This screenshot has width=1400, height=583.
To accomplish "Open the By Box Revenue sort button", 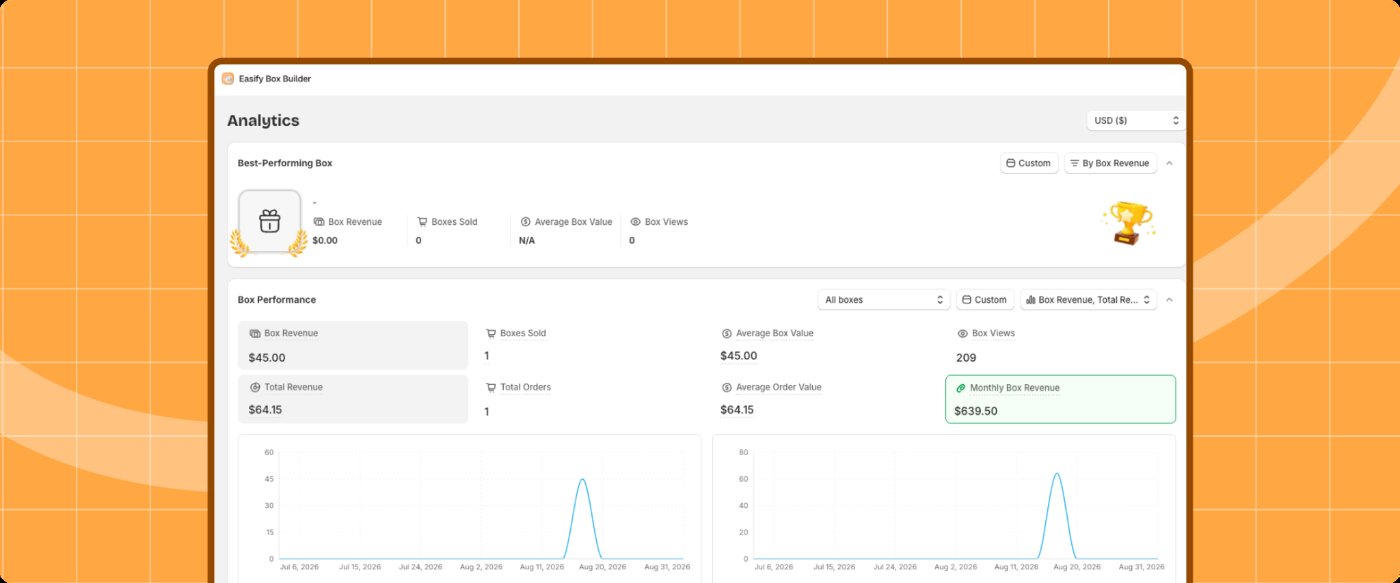I will (x=1110, y=163).
